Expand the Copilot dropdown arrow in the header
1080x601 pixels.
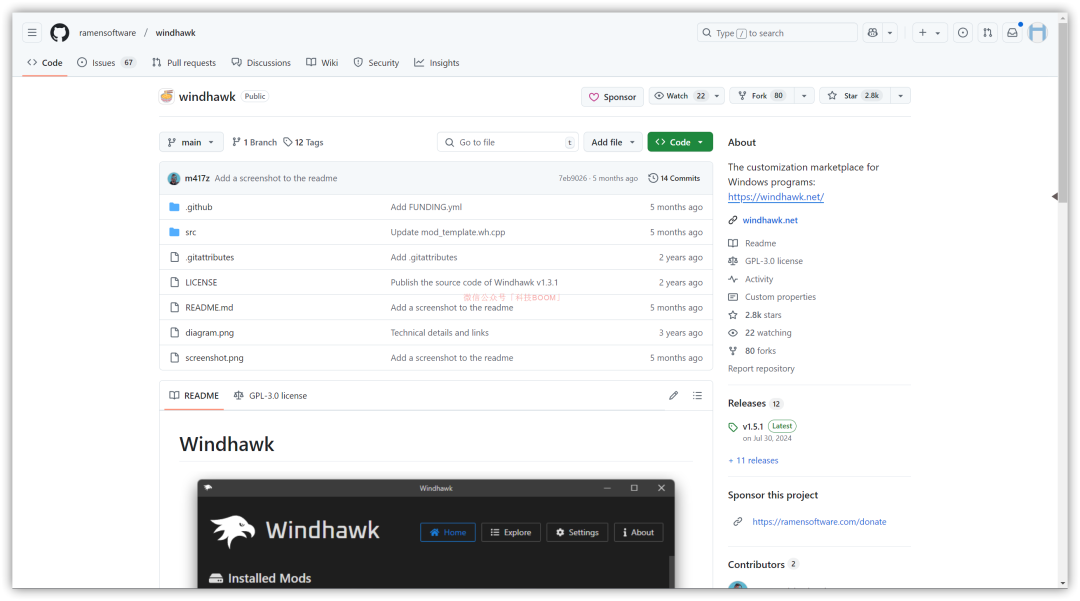(890, 32)
